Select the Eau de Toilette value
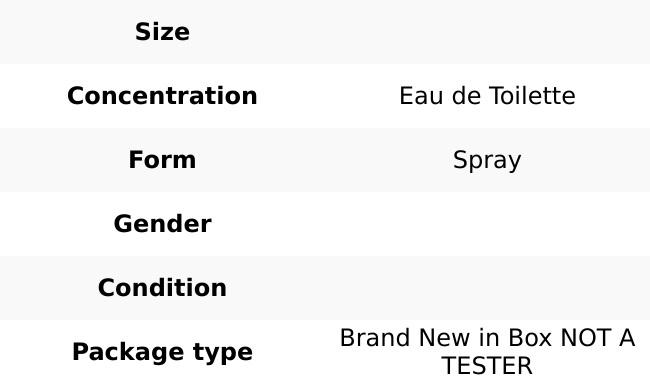This screenshot has width=650, height=384. pos(488,96)
